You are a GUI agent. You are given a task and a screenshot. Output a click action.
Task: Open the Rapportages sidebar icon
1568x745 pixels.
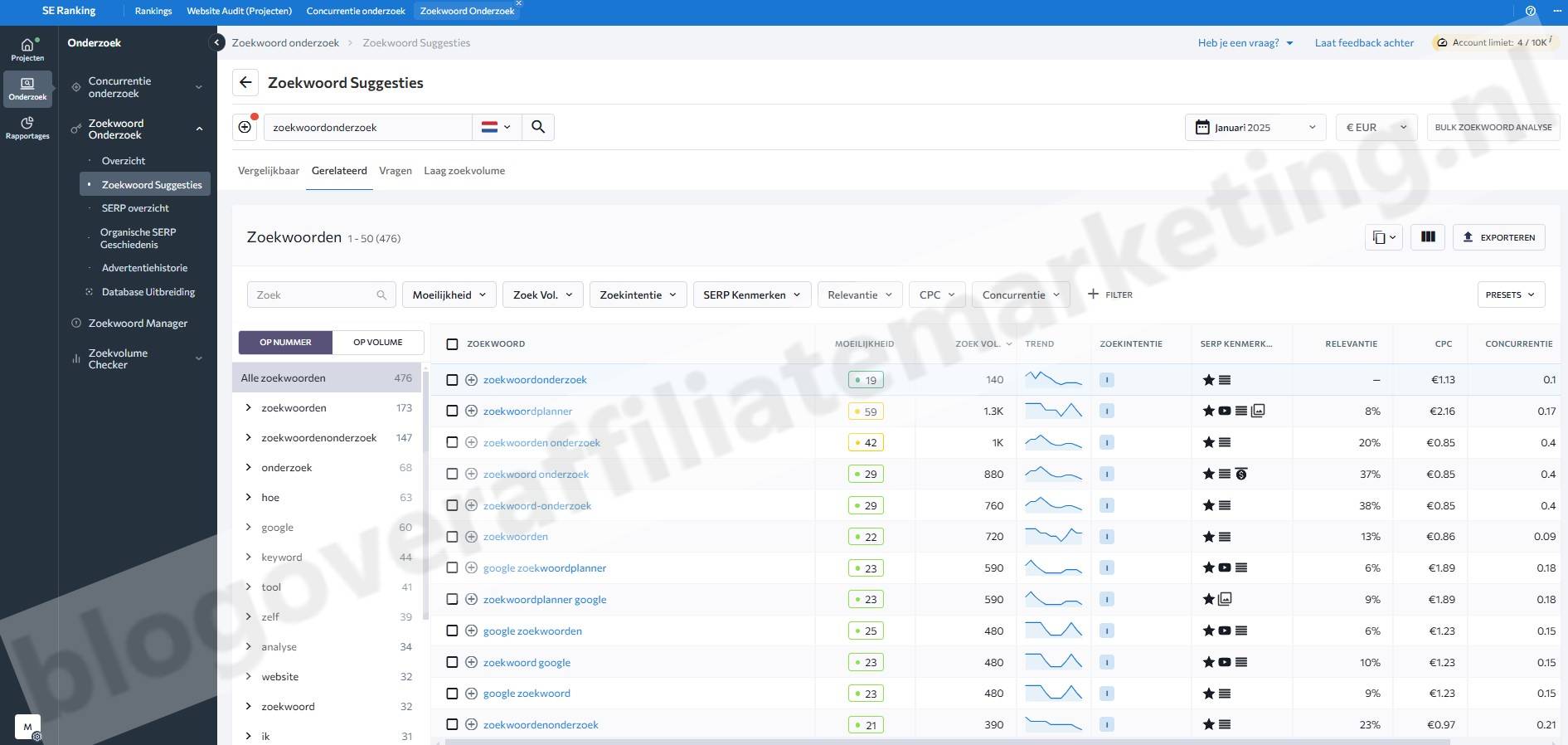27,128
